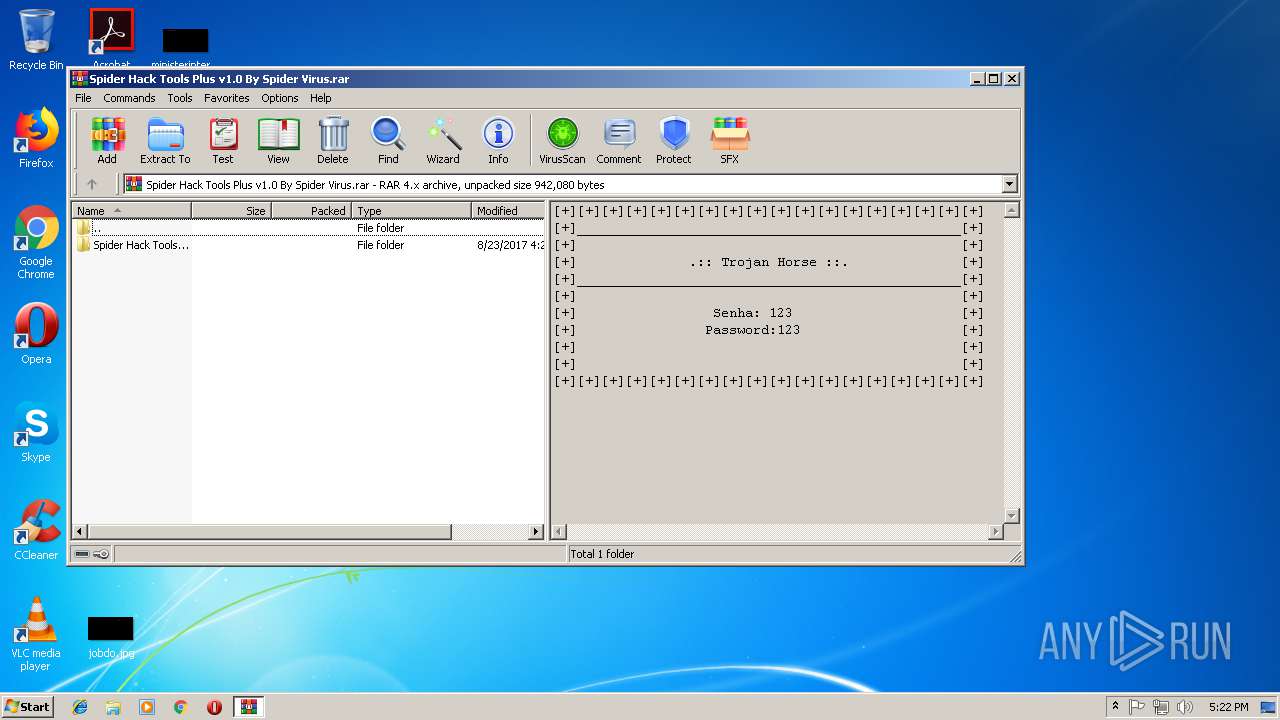This screenshot has height=720, width=1280.
Task: Open the Acrobat desktop shortcut
Action: point(111,38)
